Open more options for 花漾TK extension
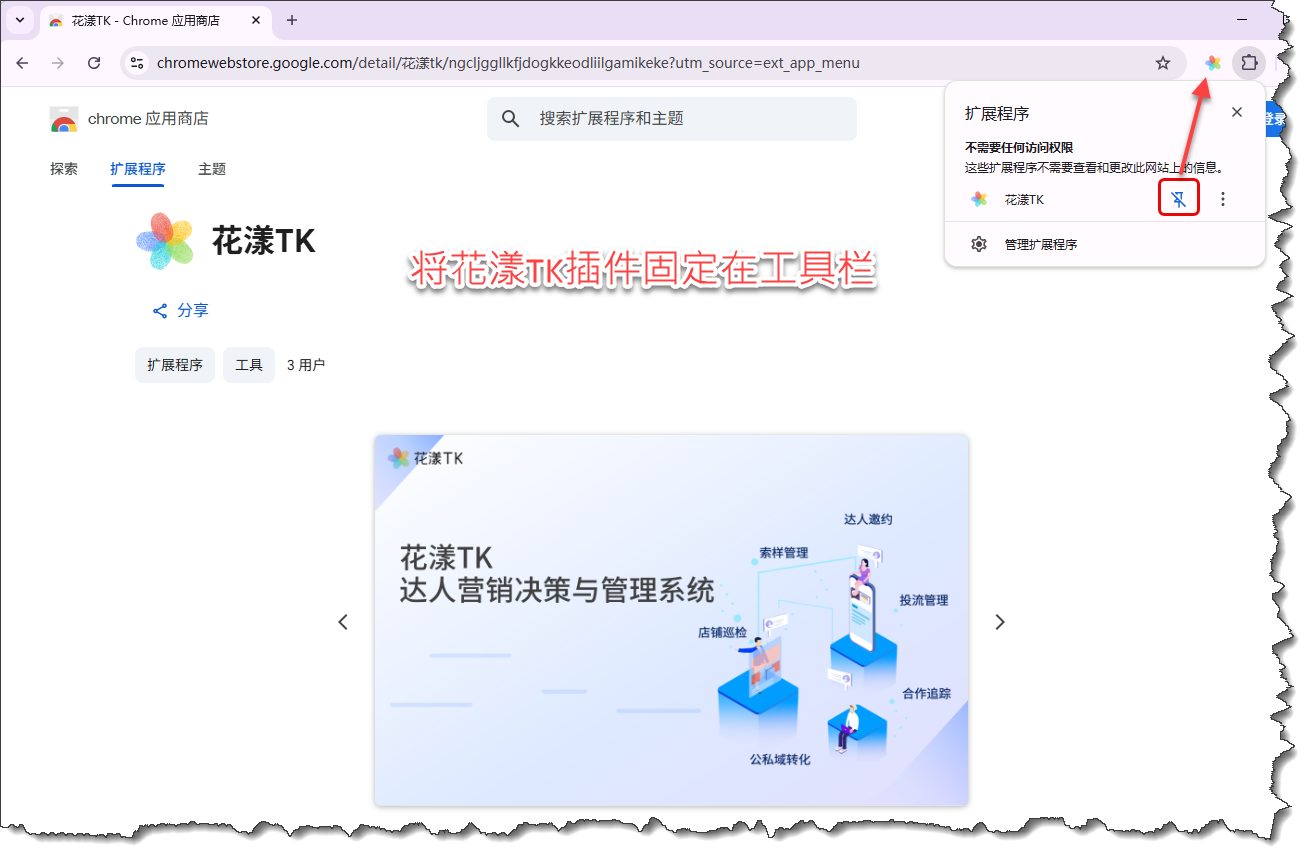The height and width of the screenshot is (862, 1316). click(1222, 199)
